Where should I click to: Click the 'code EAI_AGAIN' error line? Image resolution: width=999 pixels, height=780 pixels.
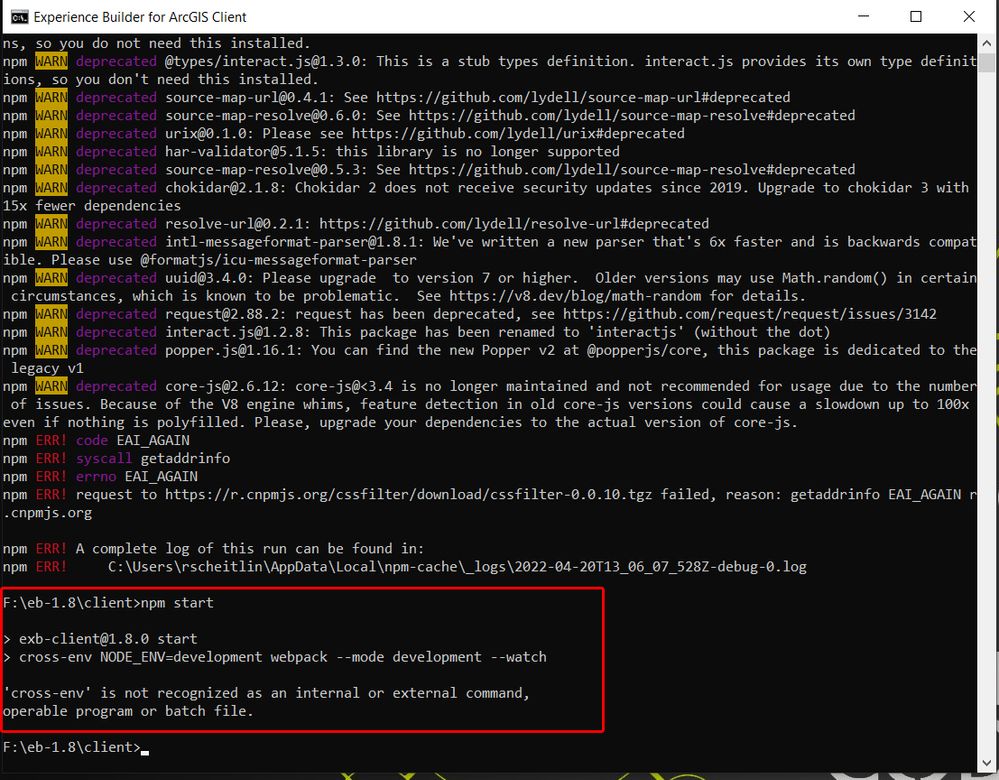(96, 440)
